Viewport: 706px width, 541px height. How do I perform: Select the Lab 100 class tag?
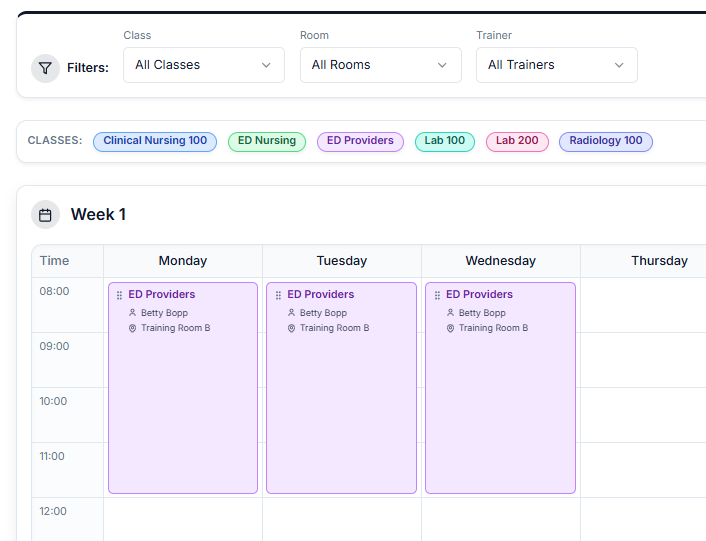445,141
